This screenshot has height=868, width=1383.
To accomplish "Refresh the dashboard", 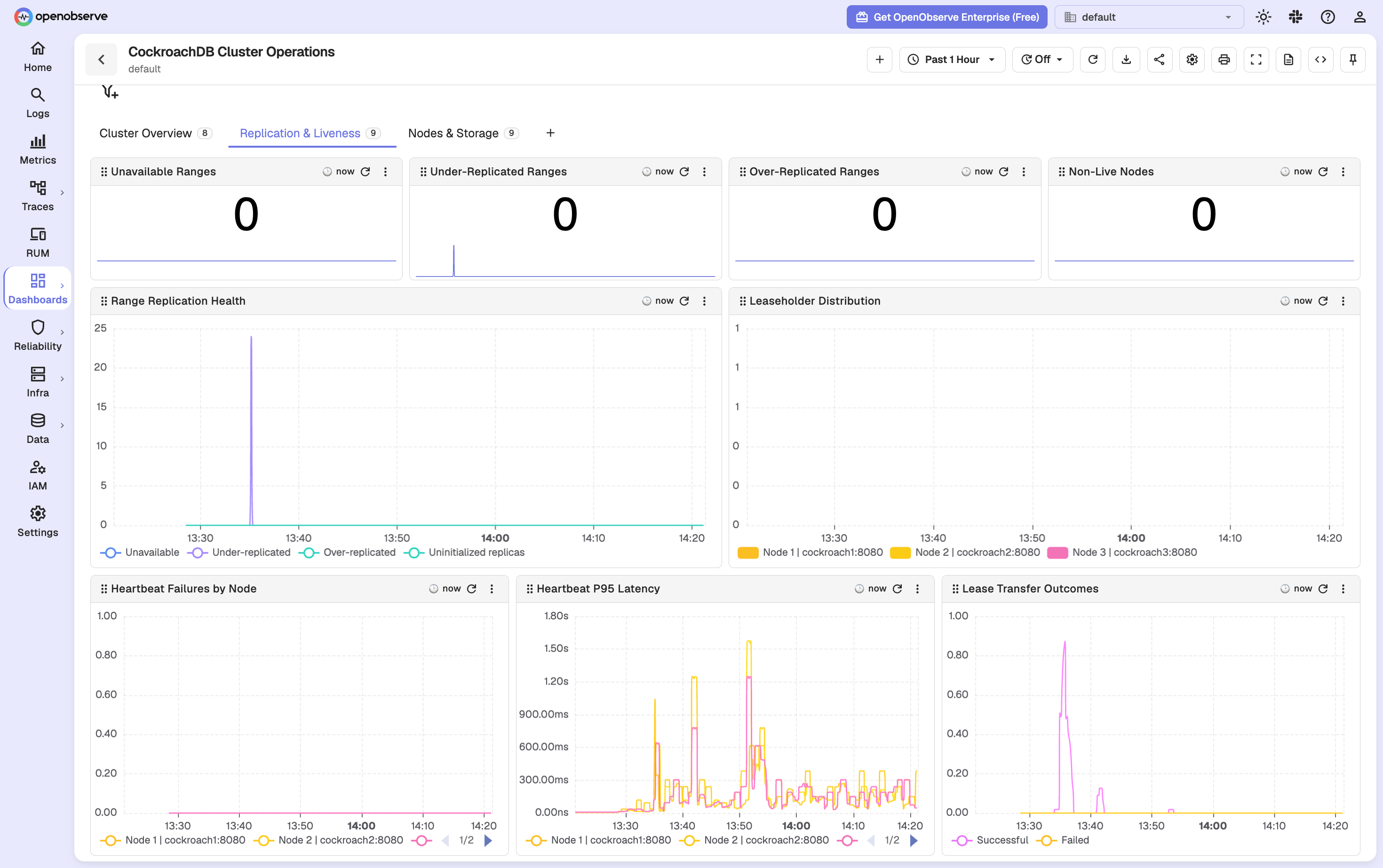I will [x=1093, y=59].
